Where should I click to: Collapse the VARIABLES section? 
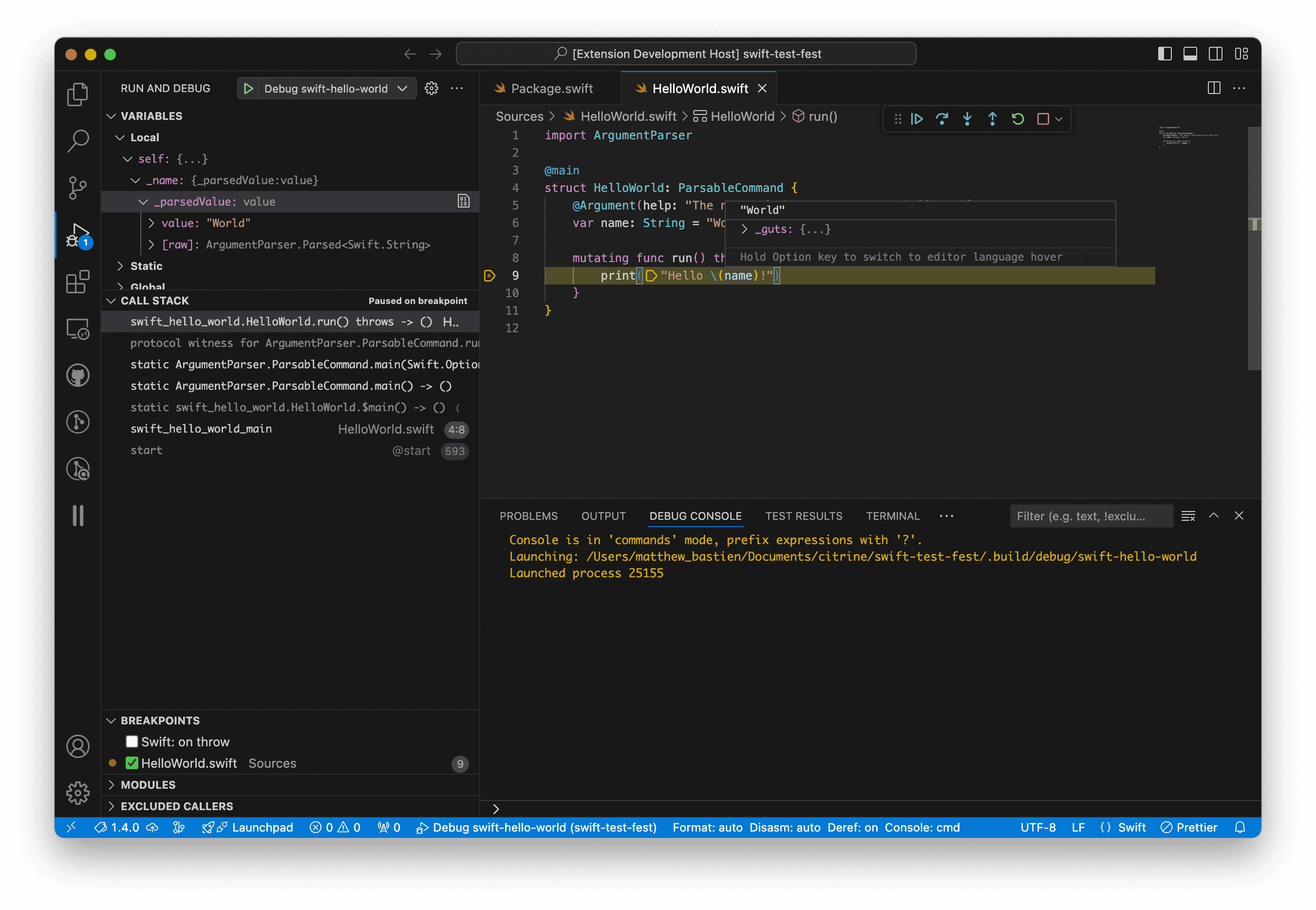point(111,116)
